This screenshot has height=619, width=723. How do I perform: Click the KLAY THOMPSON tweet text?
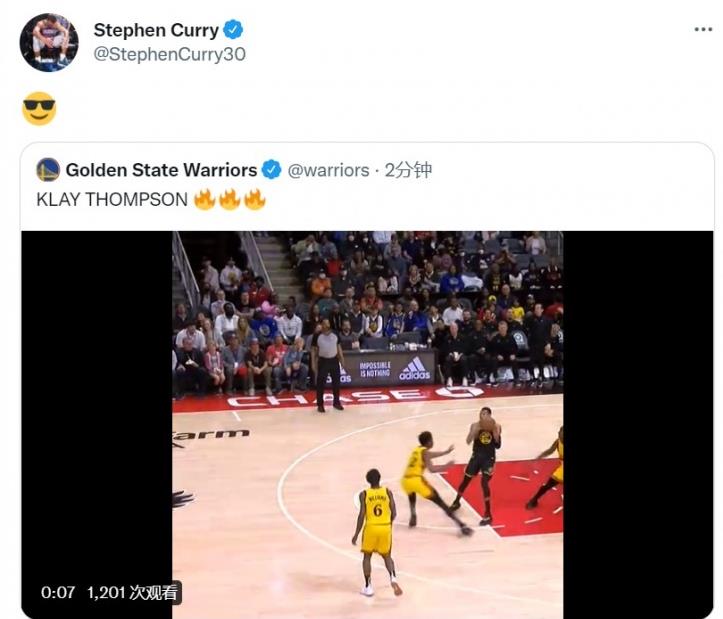coord(112,200)
